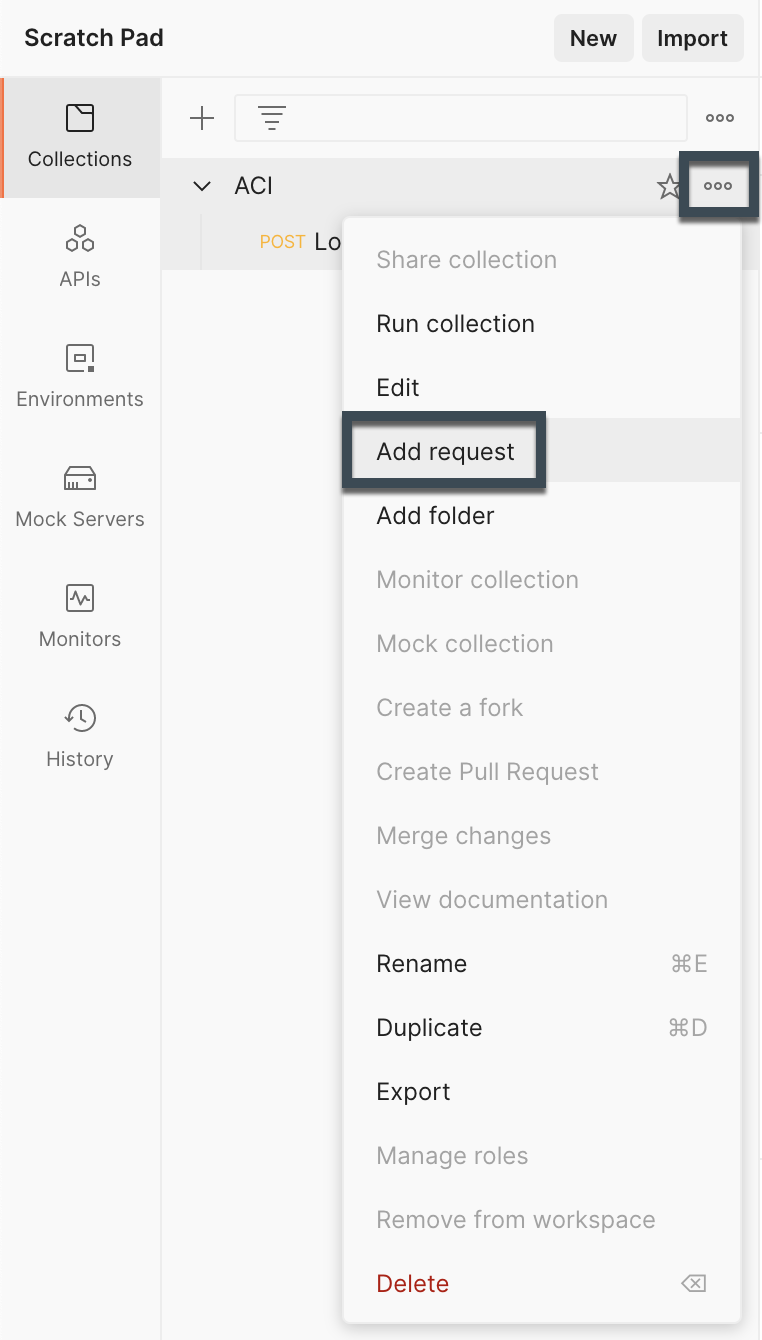The width and height of the screenshot is (762, 1340).
Task: Click the New button
Action: [x=593, y=38]
